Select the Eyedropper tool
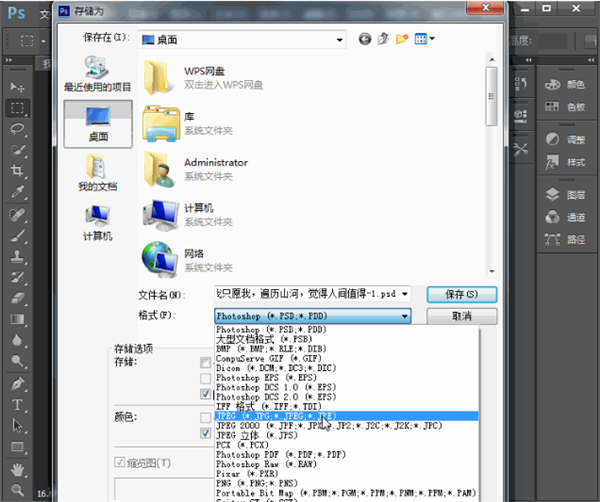The height and width of the screenshot is (502, 600). pos(17,191)
